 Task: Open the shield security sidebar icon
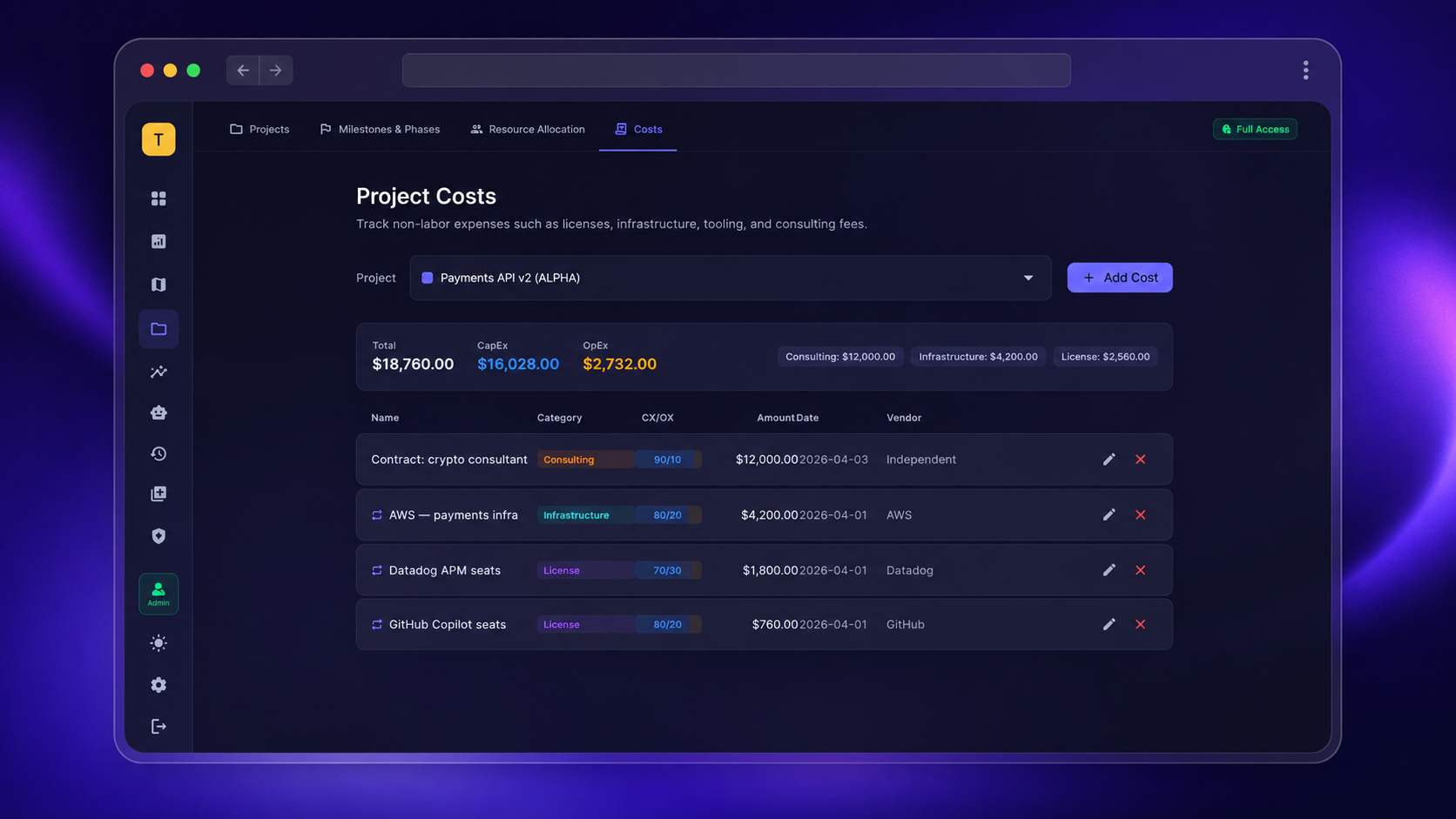[x=158, y=536]
